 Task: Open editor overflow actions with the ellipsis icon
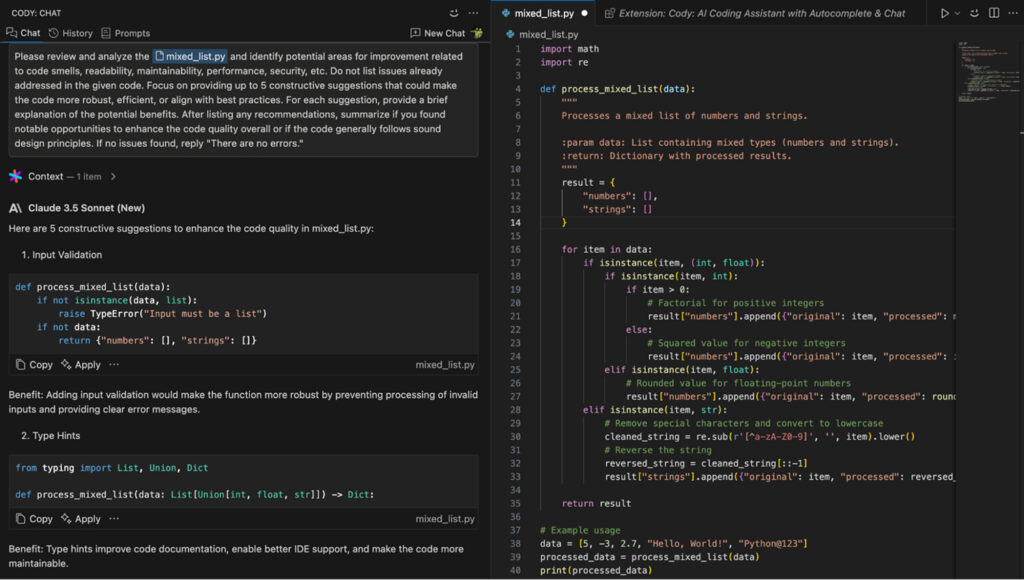pos(1013,12)
